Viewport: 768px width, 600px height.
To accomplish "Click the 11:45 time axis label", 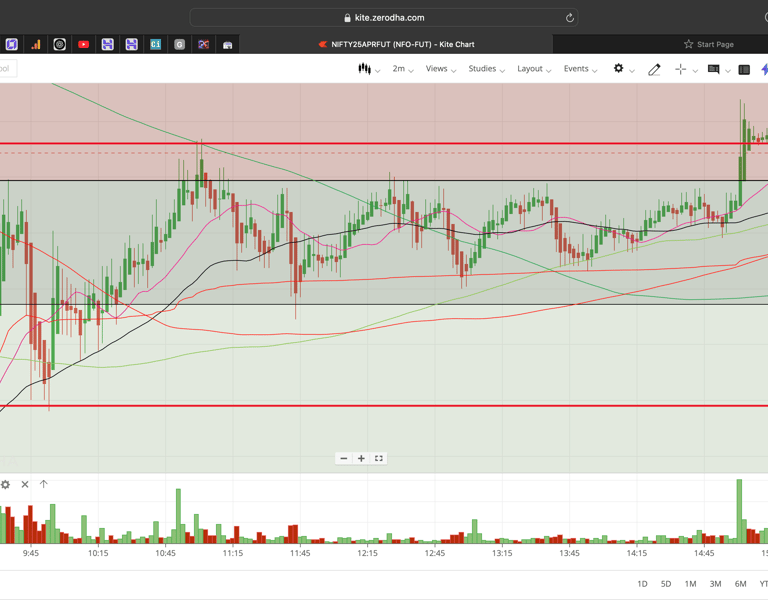I will (300, 553).
